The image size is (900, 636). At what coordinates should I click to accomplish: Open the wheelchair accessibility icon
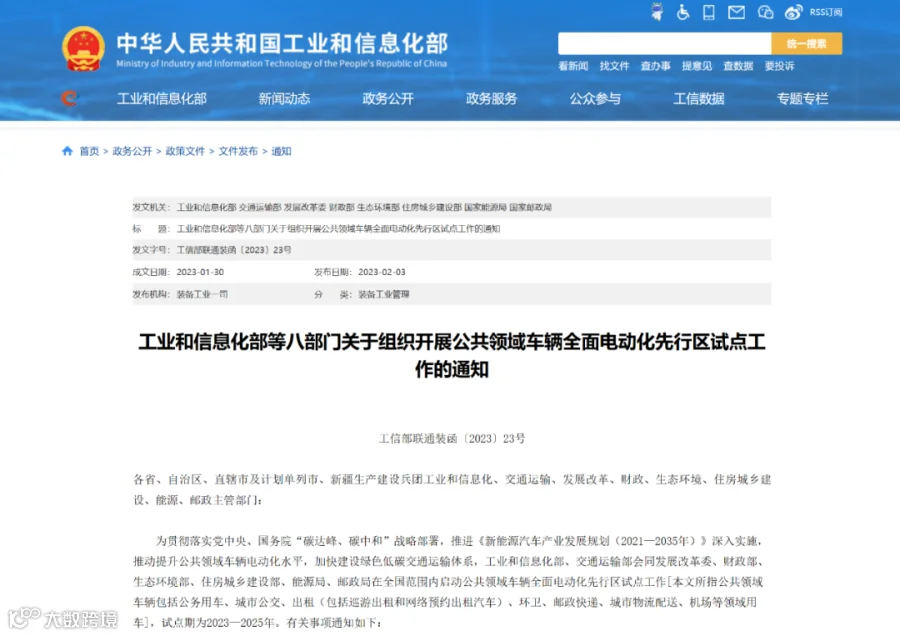tap(682, 11)
